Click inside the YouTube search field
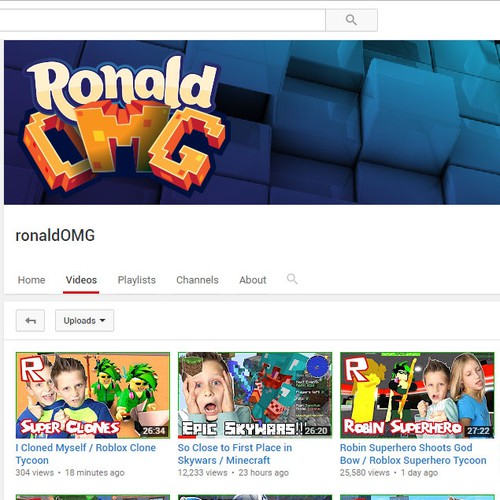The width and height of the screenshot is (500, 500). 162,20
